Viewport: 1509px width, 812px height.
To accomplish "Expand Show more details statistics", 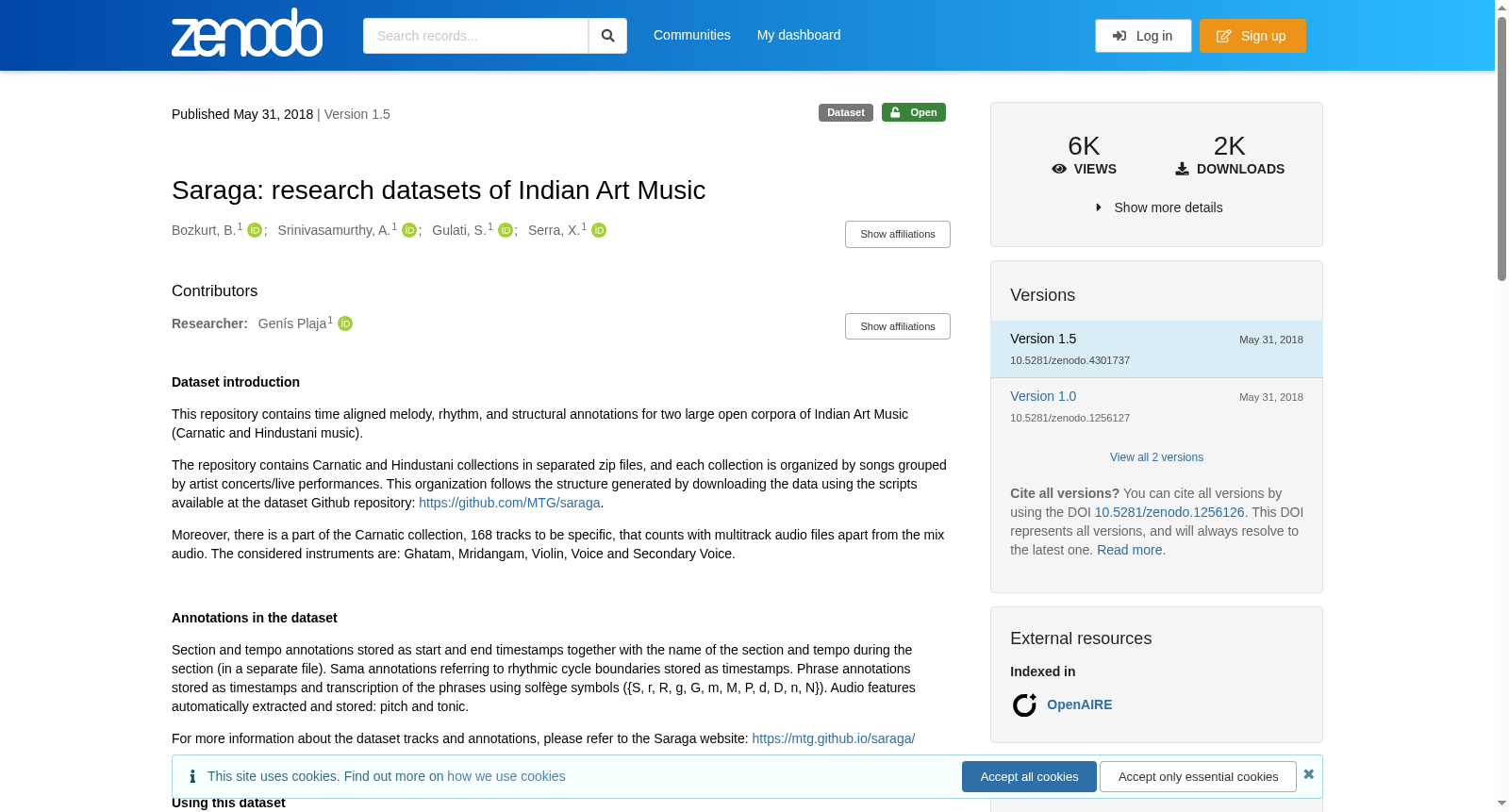I will pyautogui.click(x=1158, y=207).
